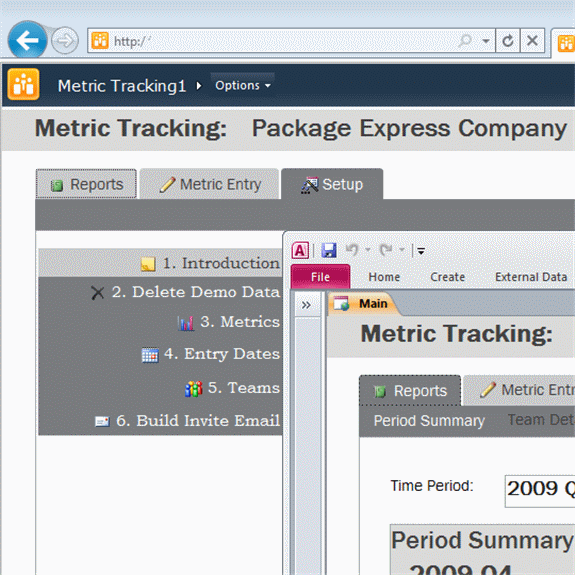Click the site favicon in the address bar
The image size is (575, 575).
pyautogui.click(x=100, y=40)
